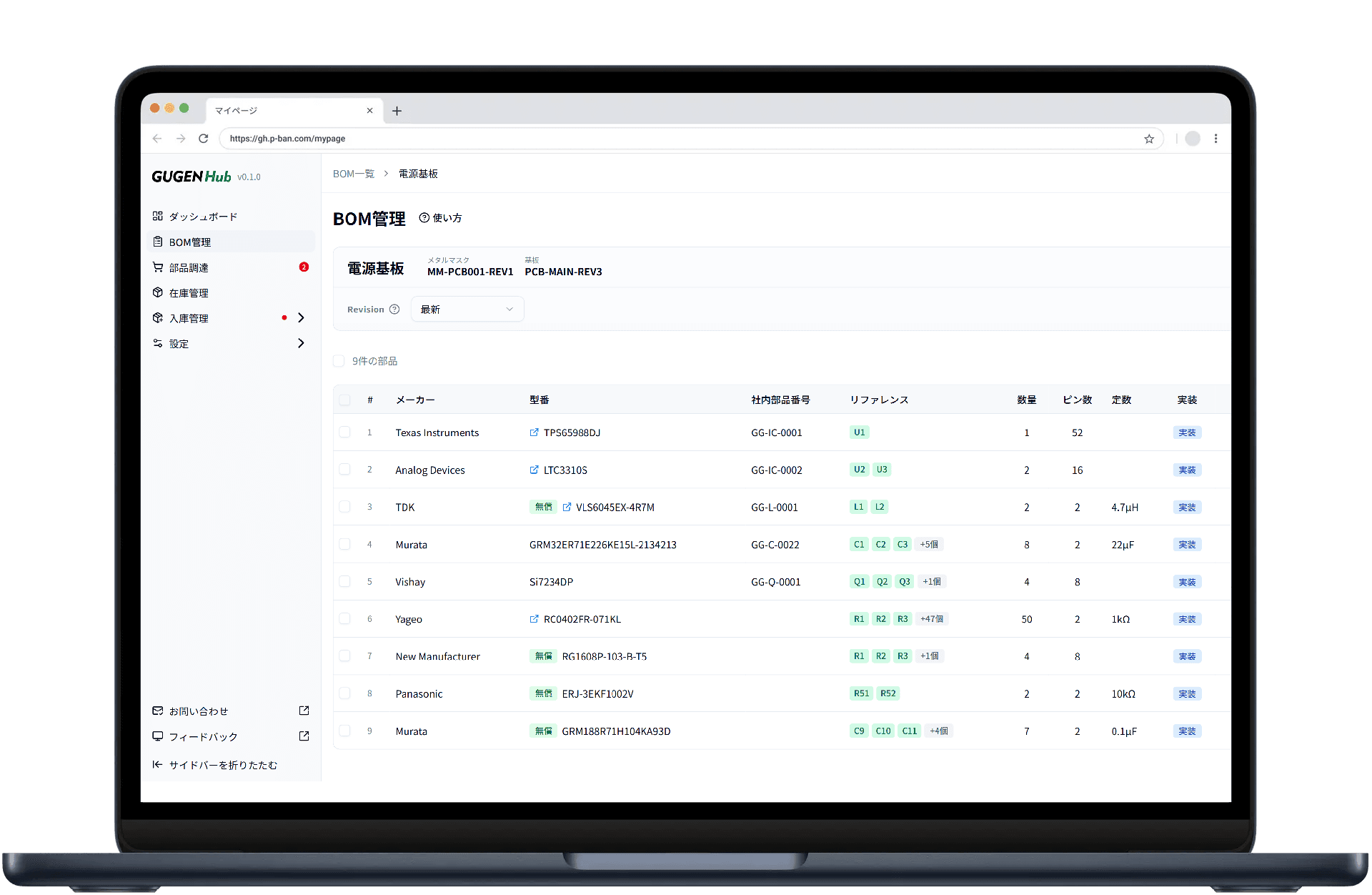The height and width of the screenshot is (895, 1372).
Task: Click the browser profile avatar circle
Action: [1193, 139]
